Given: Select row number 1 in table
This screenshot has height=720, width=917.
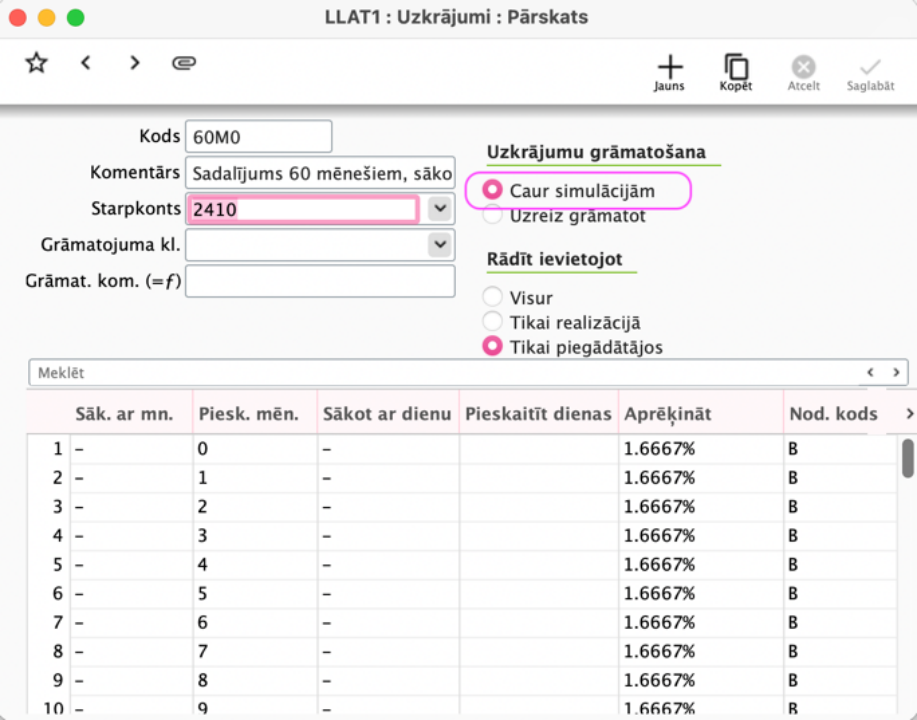Looking at the screenshot, I should click(57, 449).
